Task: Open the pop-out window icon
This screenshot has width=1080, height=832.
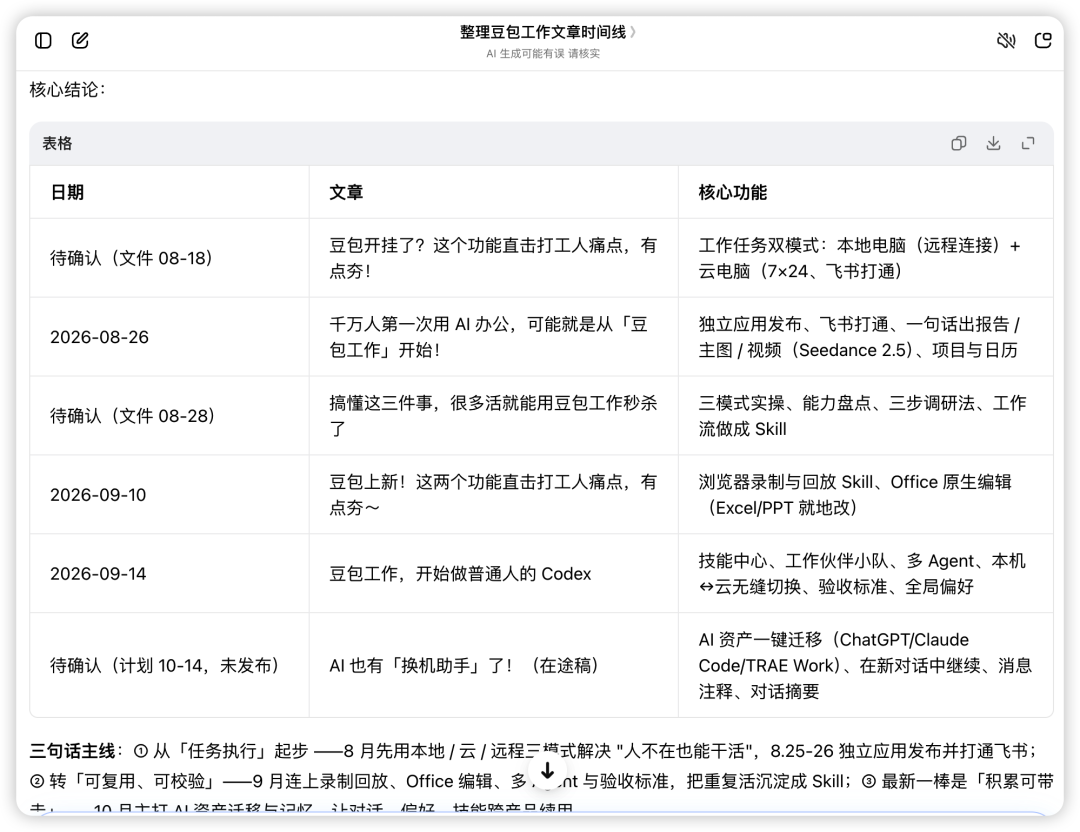Action: point(1043,41)
